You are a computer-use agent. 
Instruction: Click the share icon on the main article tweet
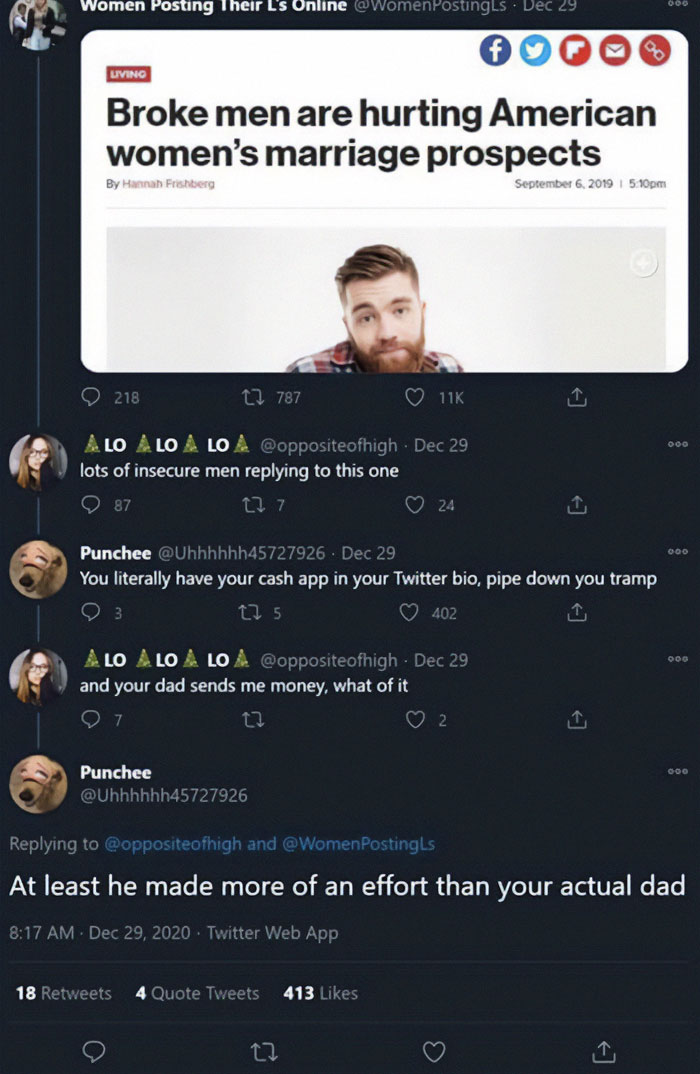coord(576,396)
